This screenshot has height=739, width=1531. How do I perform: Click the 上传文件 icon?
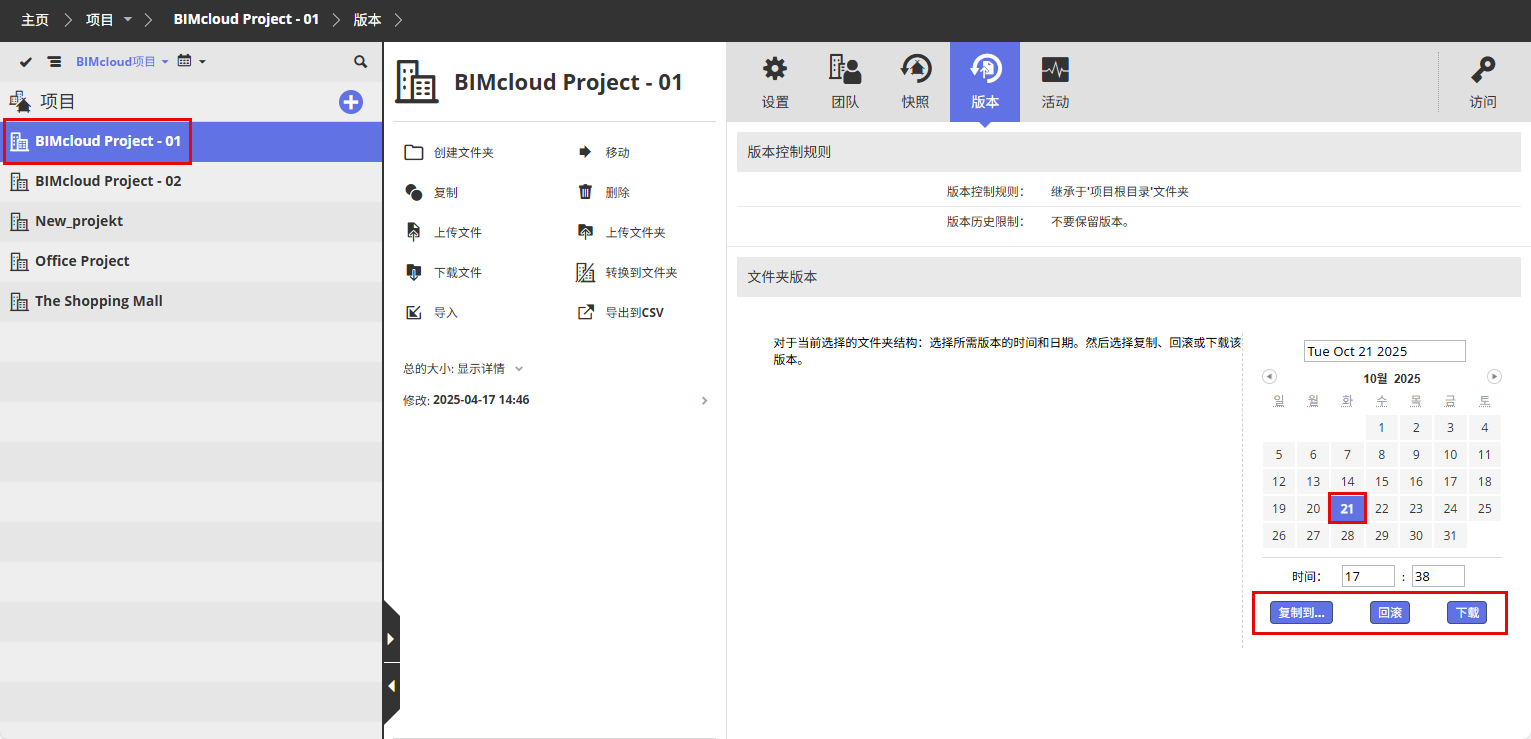414,233
